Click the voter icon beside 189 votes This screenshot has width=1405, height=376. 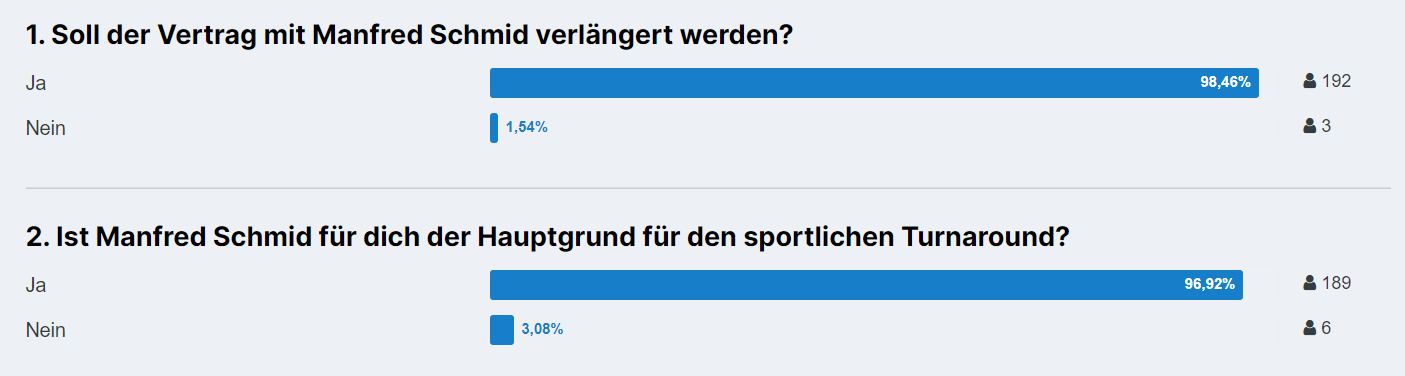click(1310, 283)
